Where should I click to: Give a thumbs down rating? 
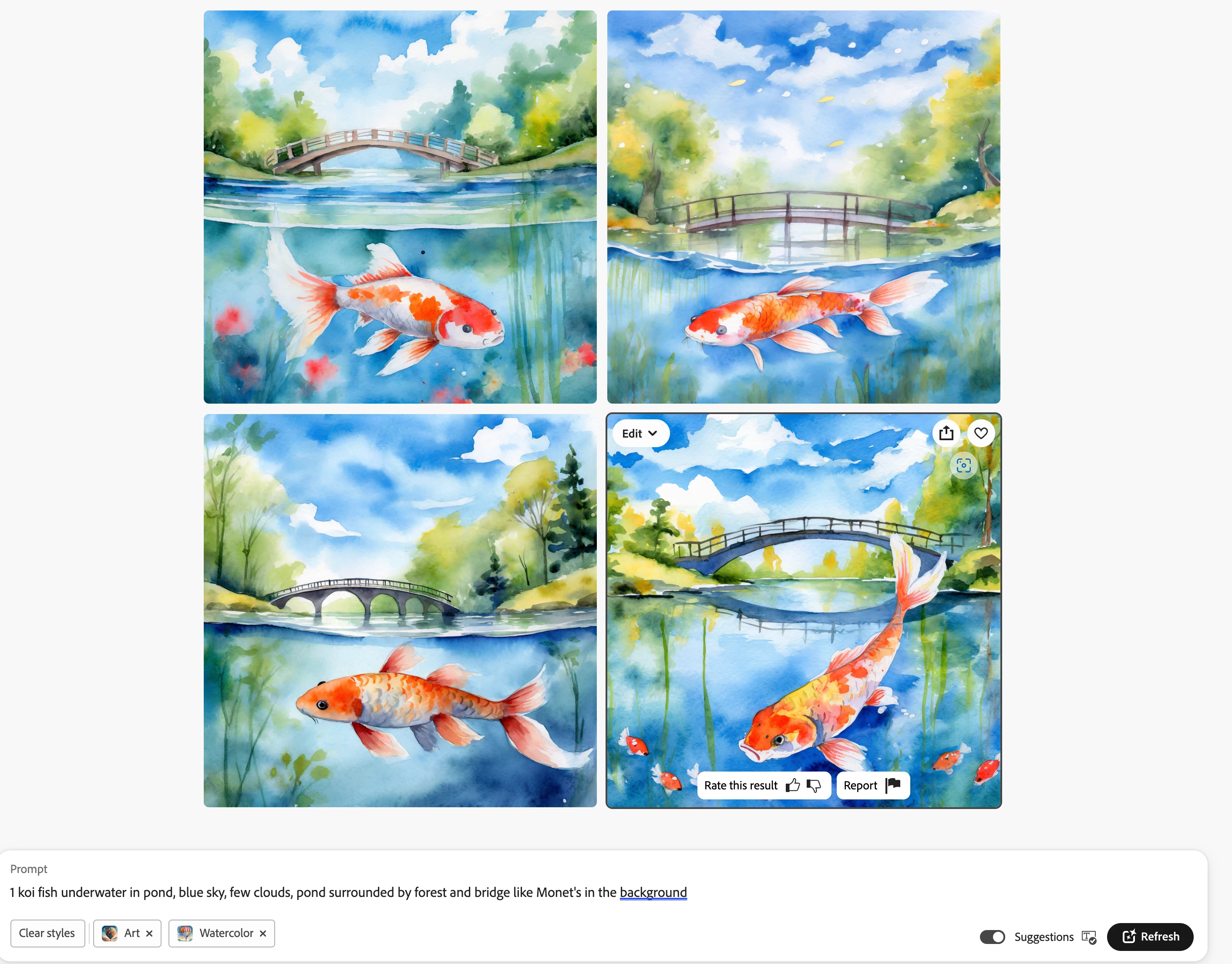pyautogui.click(x=814, y=785)
